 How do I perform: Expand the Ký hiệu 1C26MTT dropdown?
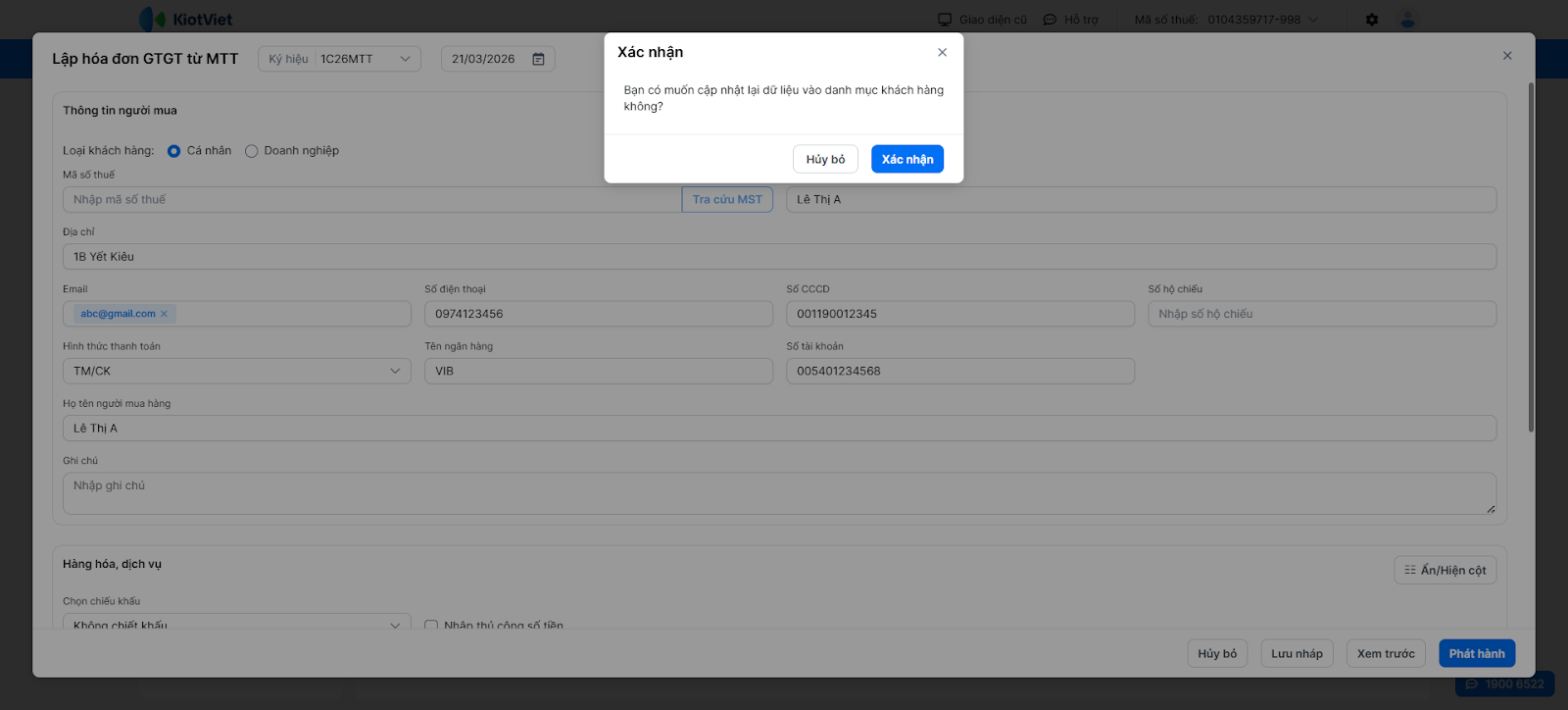(405, 59)
